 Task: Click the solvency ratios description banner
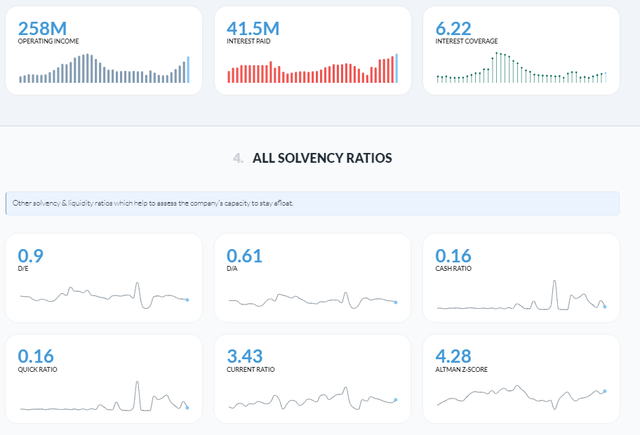pyautogui.click(x=320, y=203)
